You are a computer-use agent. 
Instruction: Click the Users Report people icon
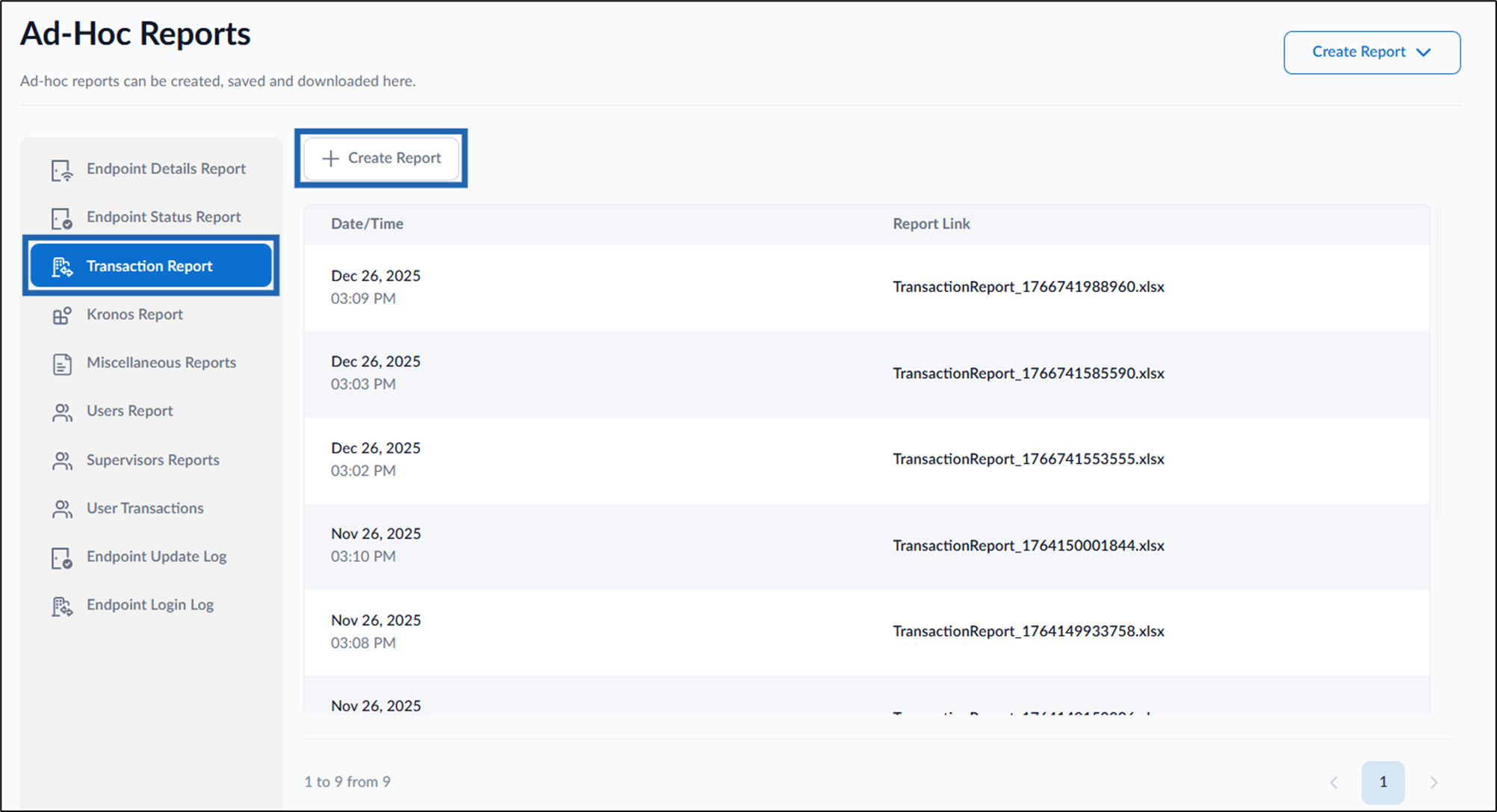(x=62, y=412)
